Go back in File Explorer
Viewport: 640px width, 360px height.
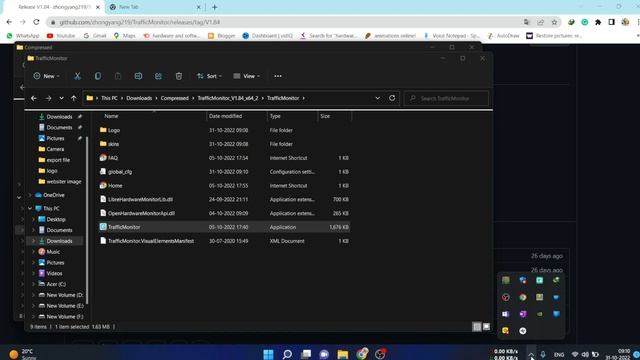[34, 98]
